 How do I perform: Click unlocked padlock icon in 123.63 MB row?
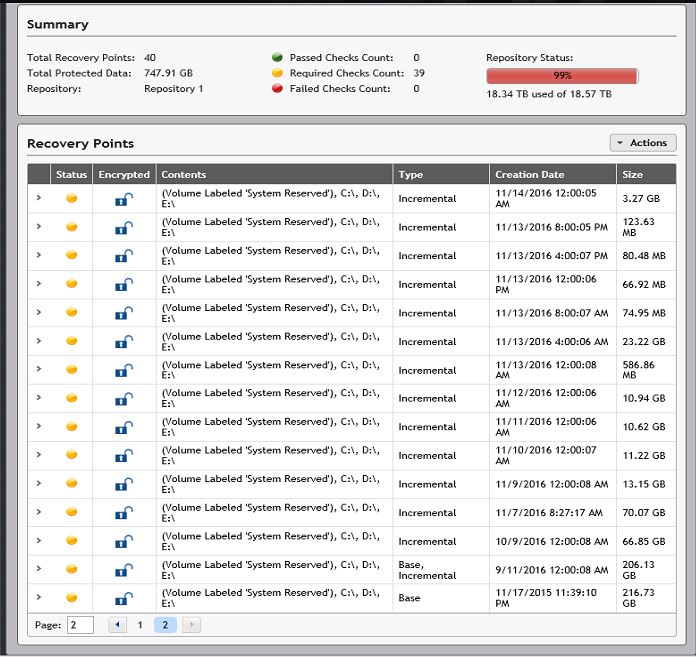124,228
